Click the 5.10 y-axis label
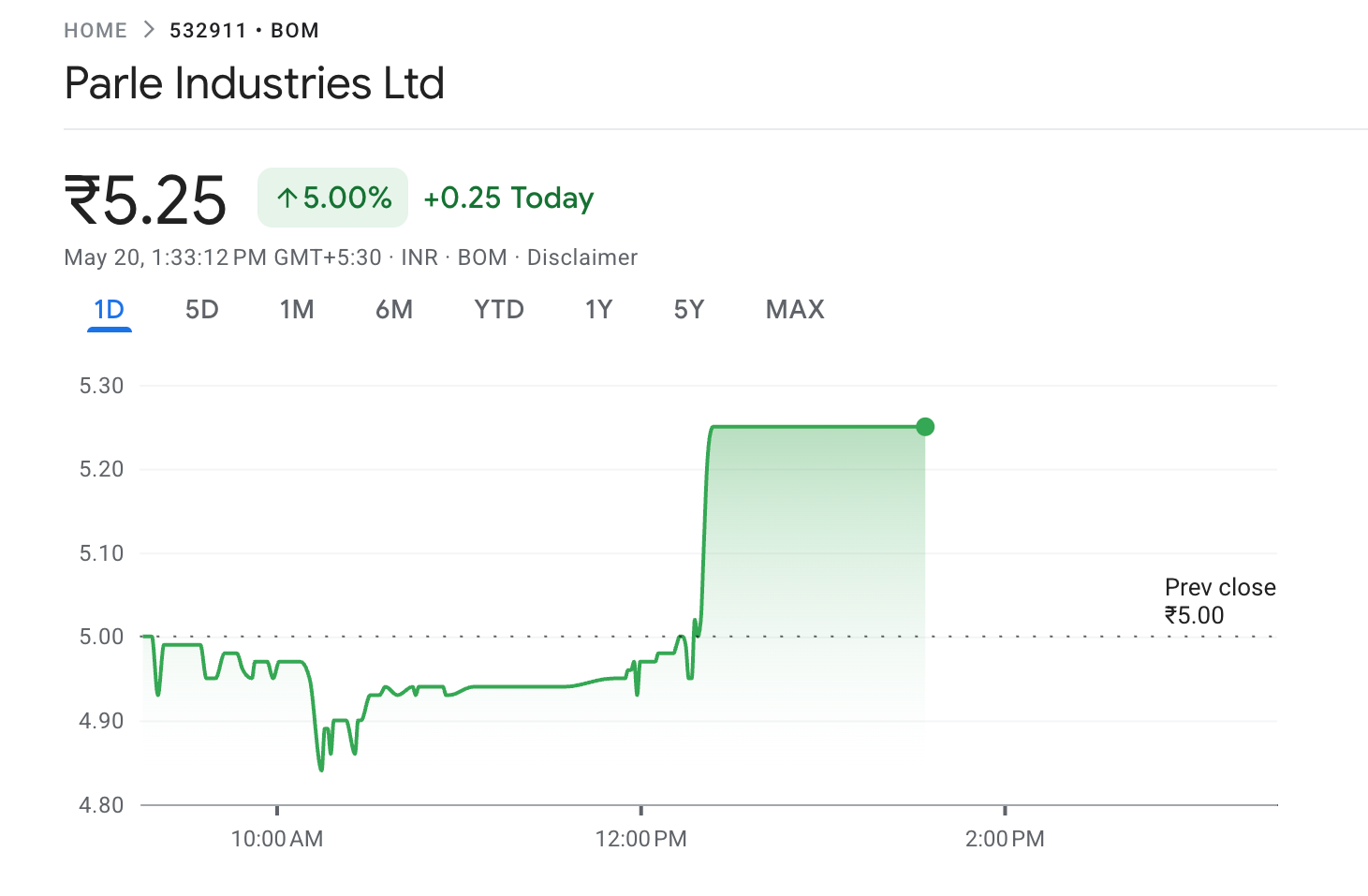Viewport: 1368px width, 896px height. 101,553
